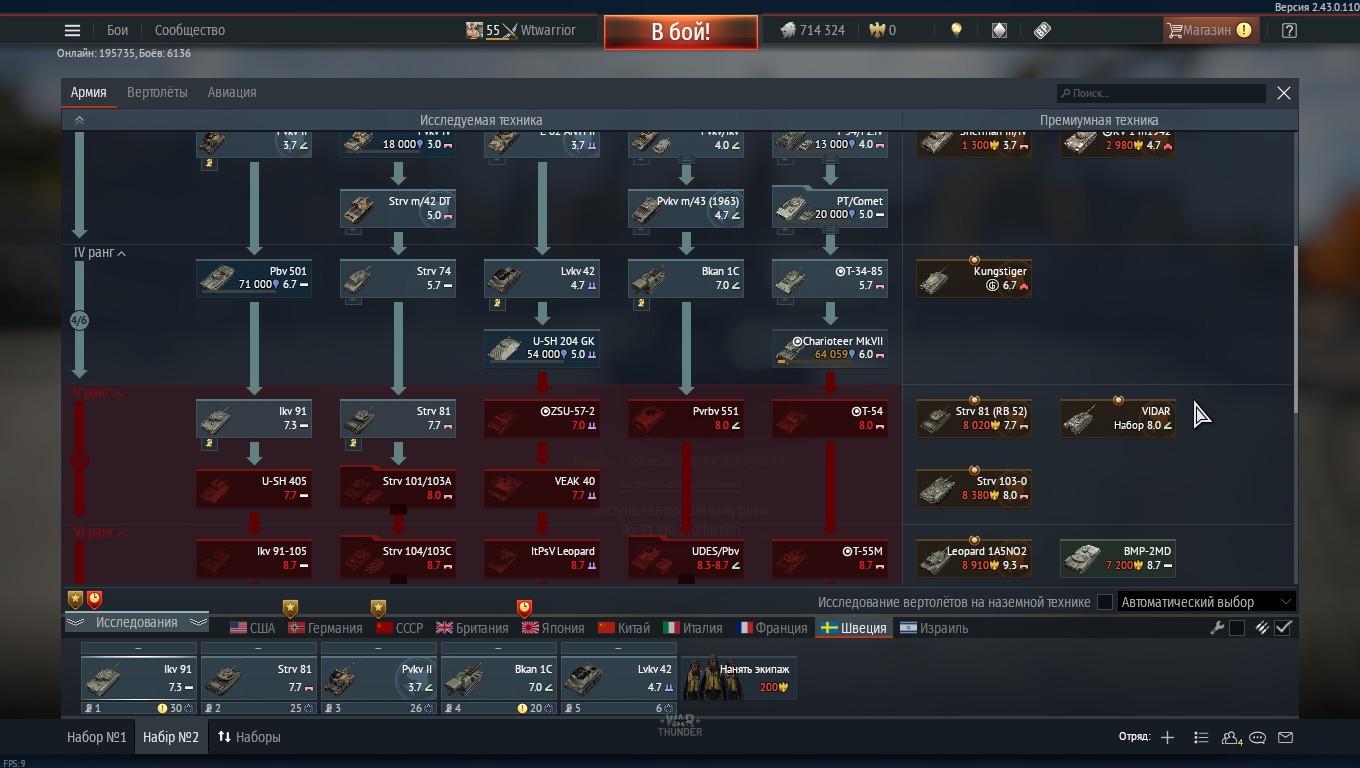This screenshot has height=768, width=1360.
Task: Select the BMP-2MD premium vehicle
Action: (x=1118, y=558)
